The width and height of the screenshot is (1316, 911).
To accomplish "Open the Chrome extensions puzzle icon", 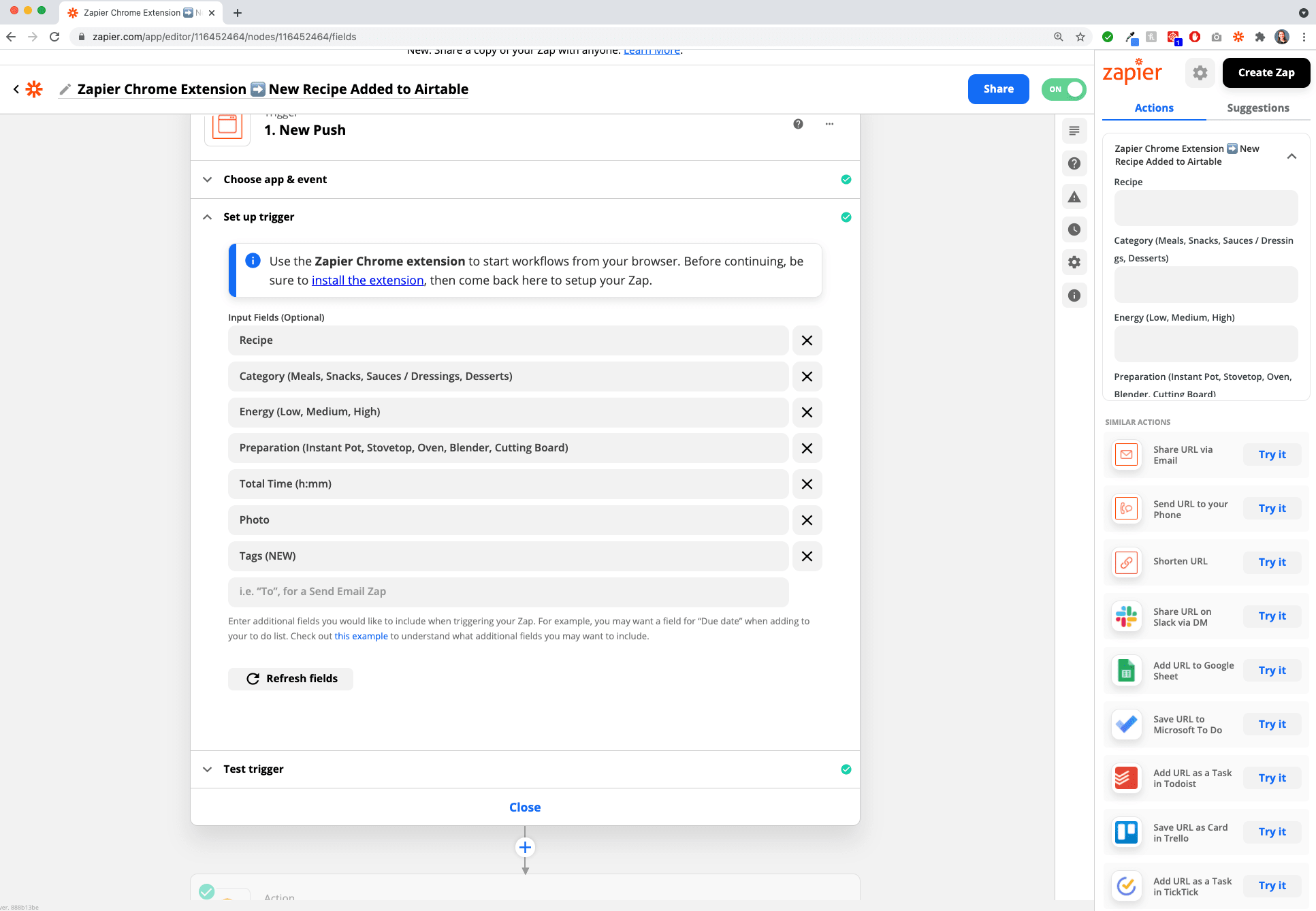I will coord(1260,37).
